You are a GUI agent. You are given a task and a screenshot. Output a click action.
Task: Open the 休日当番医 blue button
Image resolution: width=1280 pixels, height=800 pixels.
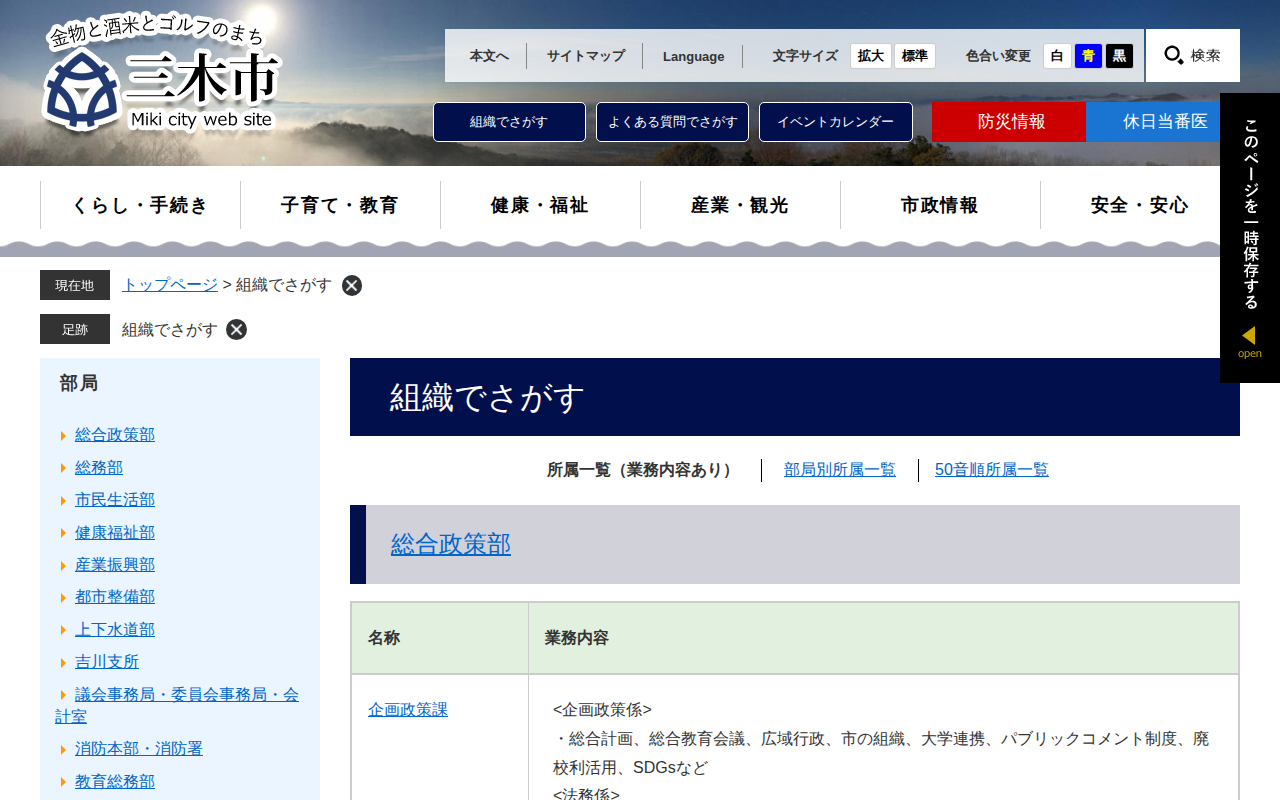point(1163,122)
